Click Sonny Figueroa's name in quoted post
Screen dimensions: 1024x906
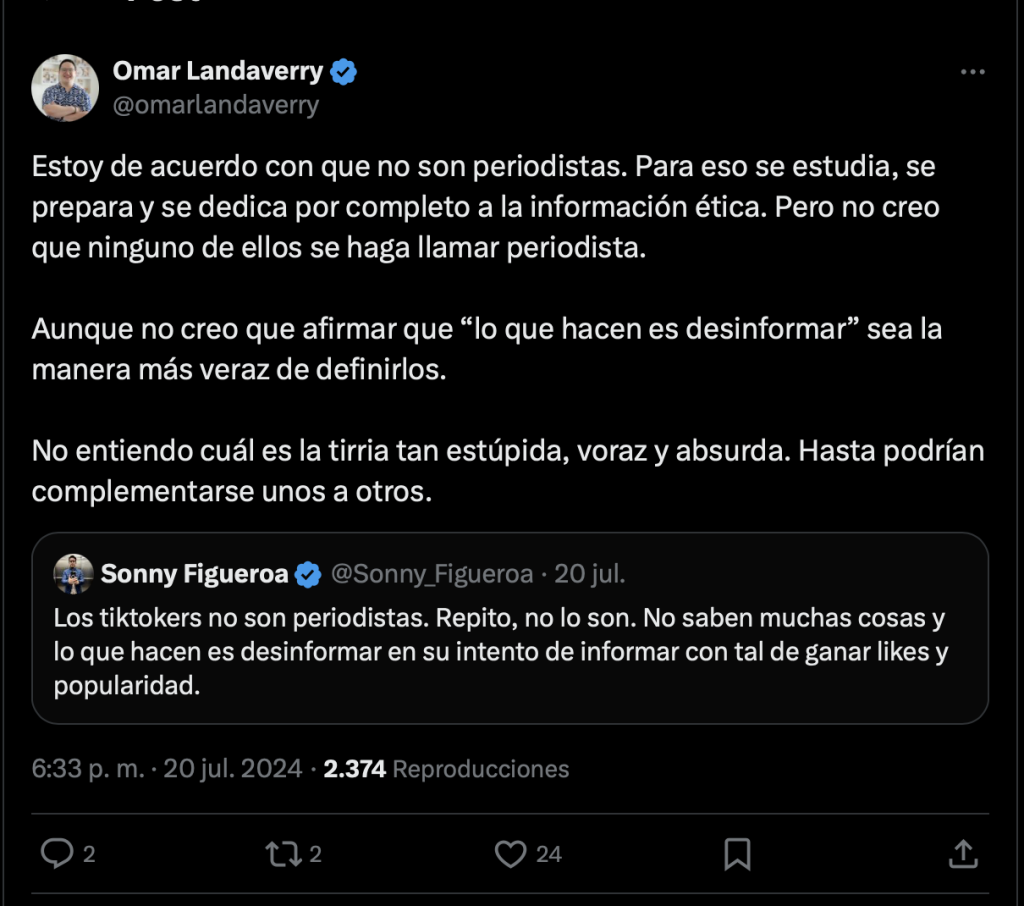coord(194,574)
